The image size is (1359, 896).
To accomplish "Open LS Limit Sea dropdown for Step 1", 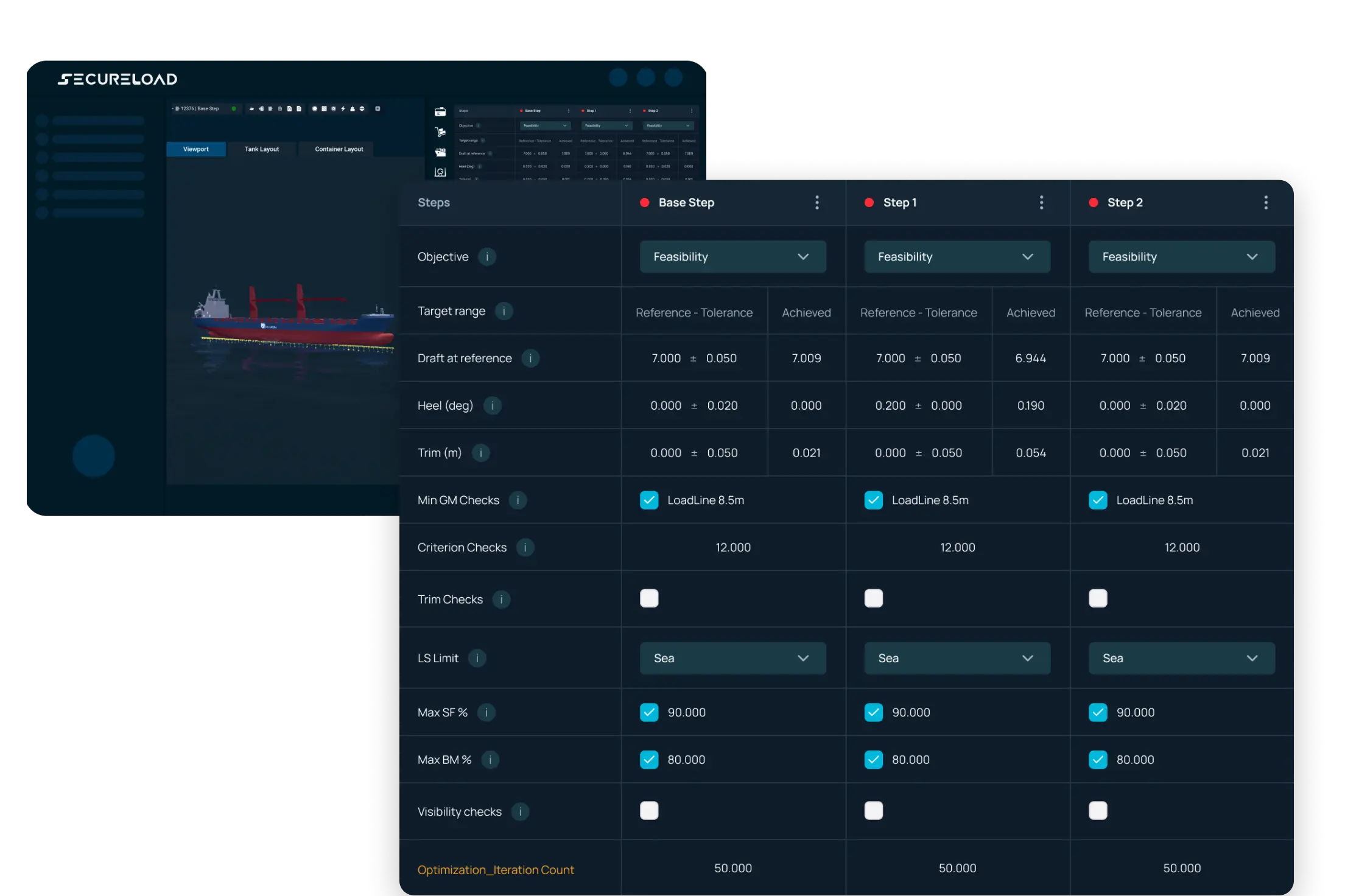I will point(957,658).
